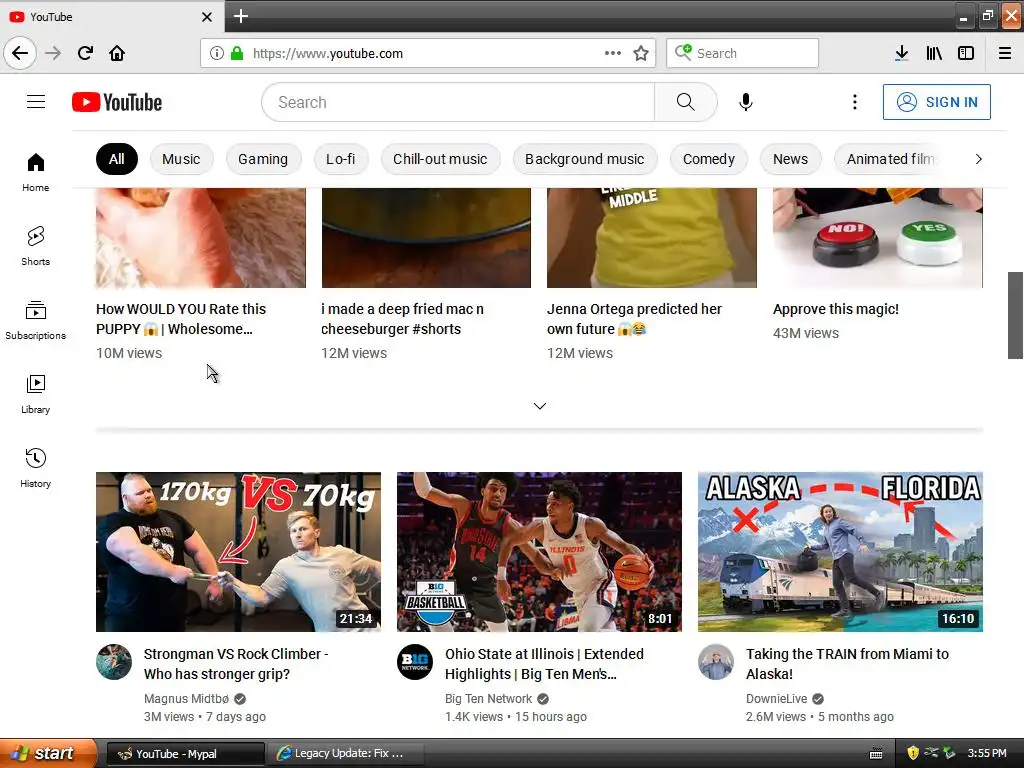This screenshot has width=1024, height=768.
Task: Open Subscriptions in YouTube sidebar
Action: tap(36, 320)
